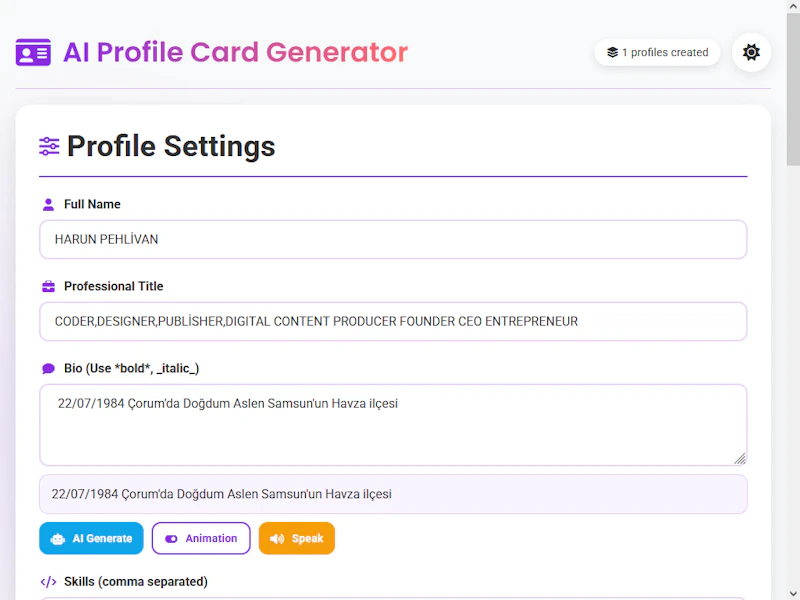
Task: Click the person icon next to Full Name
Action: tap(47, 203)
